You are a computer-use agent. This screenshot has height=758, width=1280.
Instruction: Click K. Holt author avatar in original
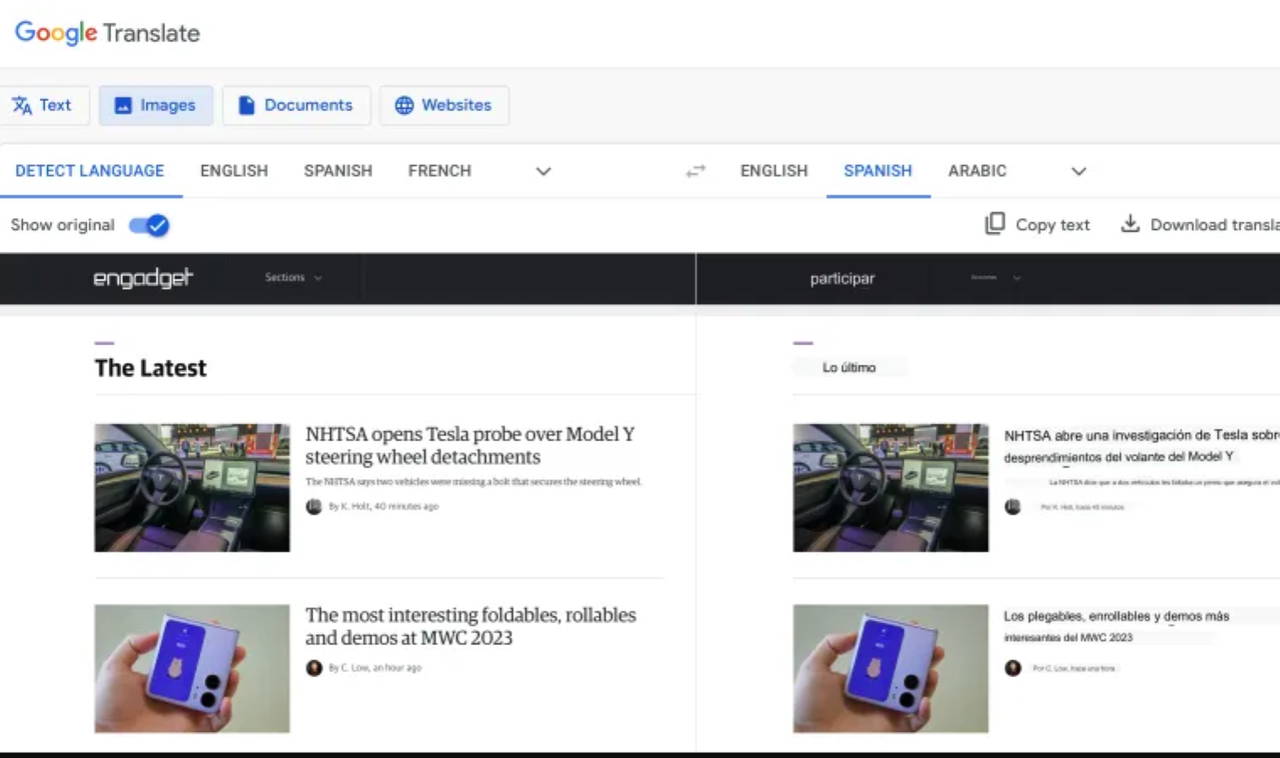[x=314, y=507]
